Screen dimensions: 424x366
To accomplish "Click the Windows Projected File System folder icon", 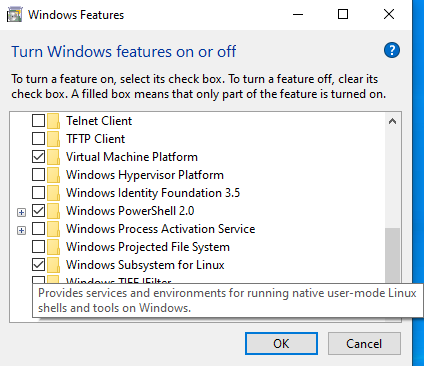I will click(53, 247).
